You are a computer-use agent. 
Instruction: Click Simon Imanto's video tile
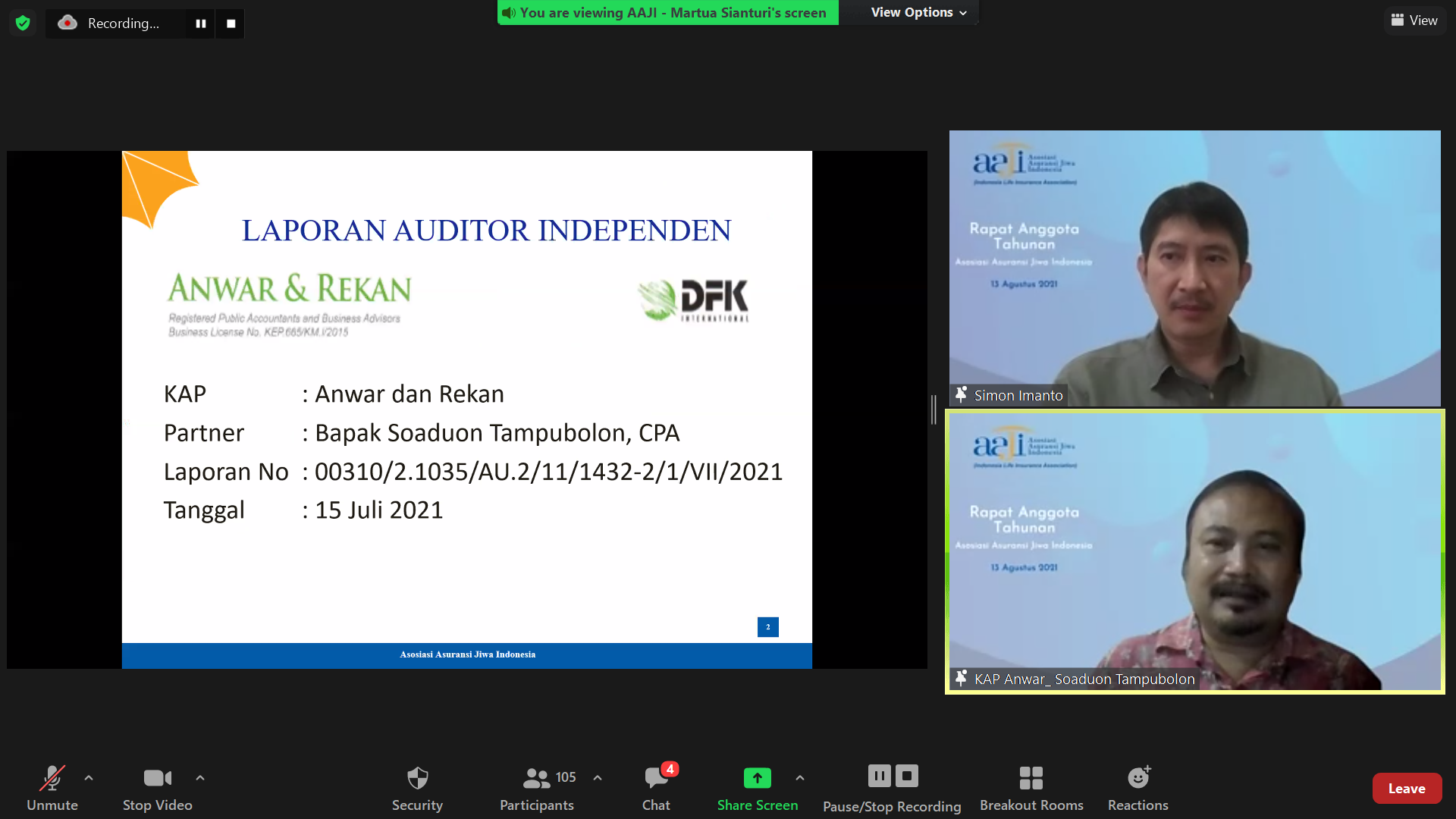click(1194, 268)
